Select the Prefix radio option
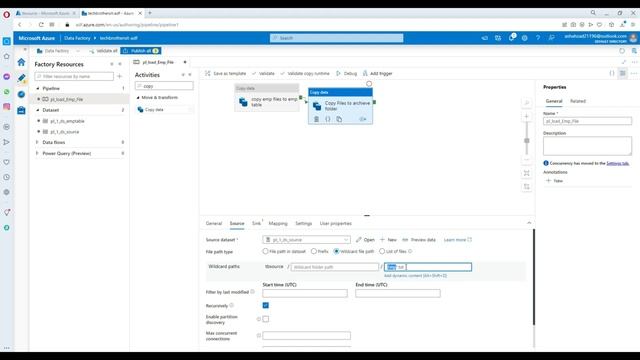The image size is (640, 360). click(313, 251)
